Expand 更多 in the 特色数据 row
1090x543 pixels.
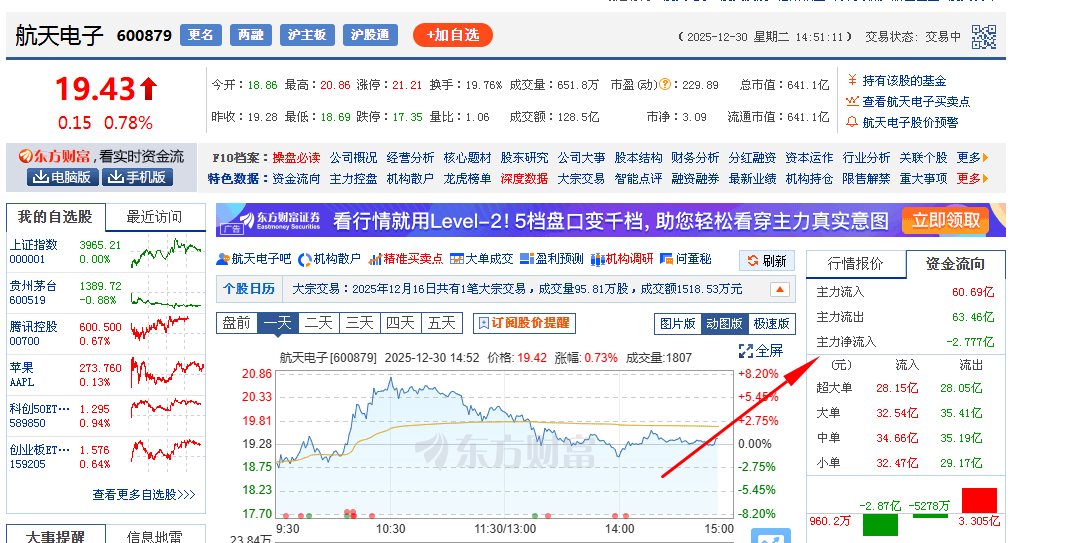972,179
